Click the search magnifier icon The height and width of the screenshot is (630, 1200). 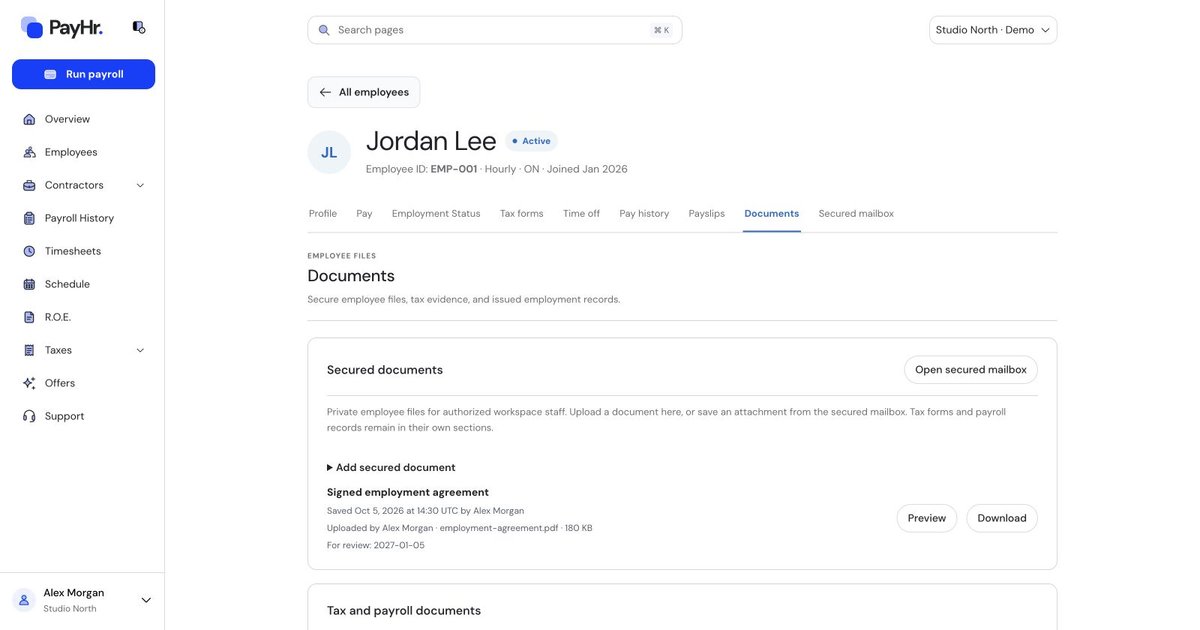pos(324,30)
